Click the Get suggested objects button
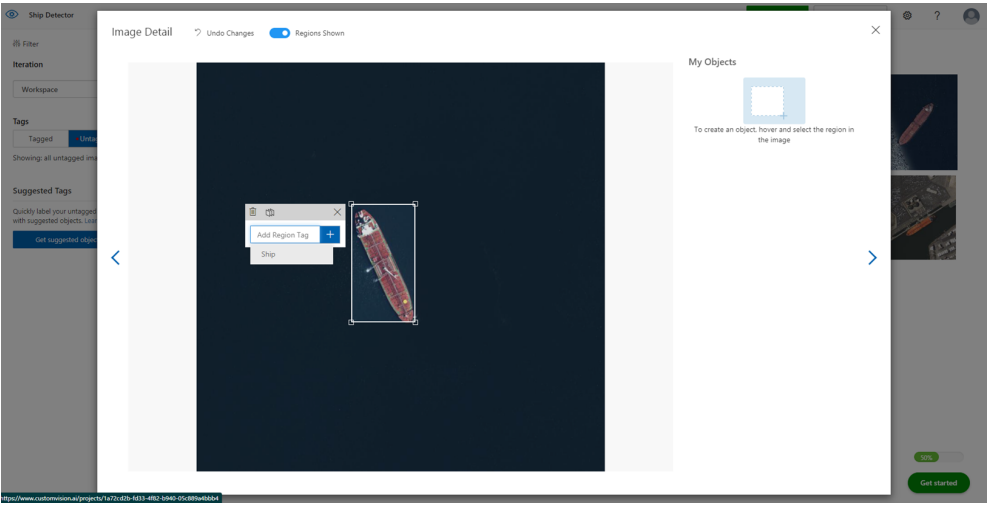This screenshot has width=990, height=506. click(x=55, y=240)
